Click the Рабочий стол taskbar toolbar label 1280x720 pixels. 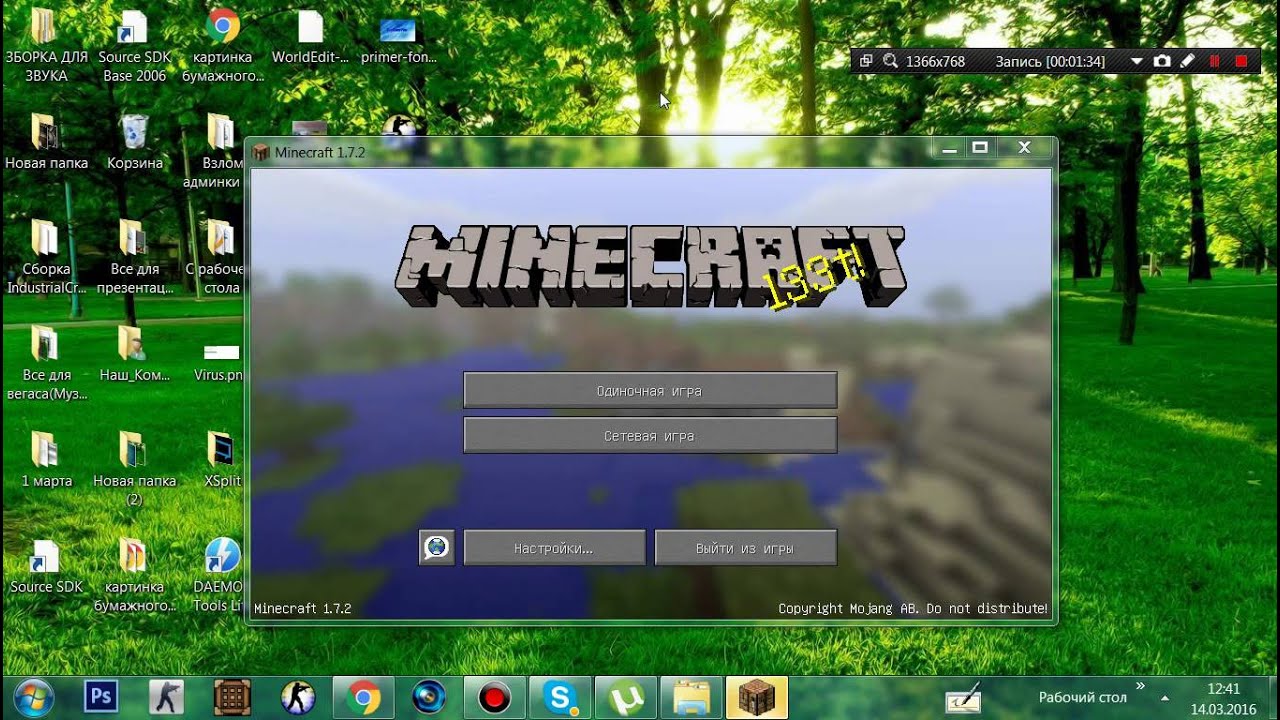point(1082,697)
